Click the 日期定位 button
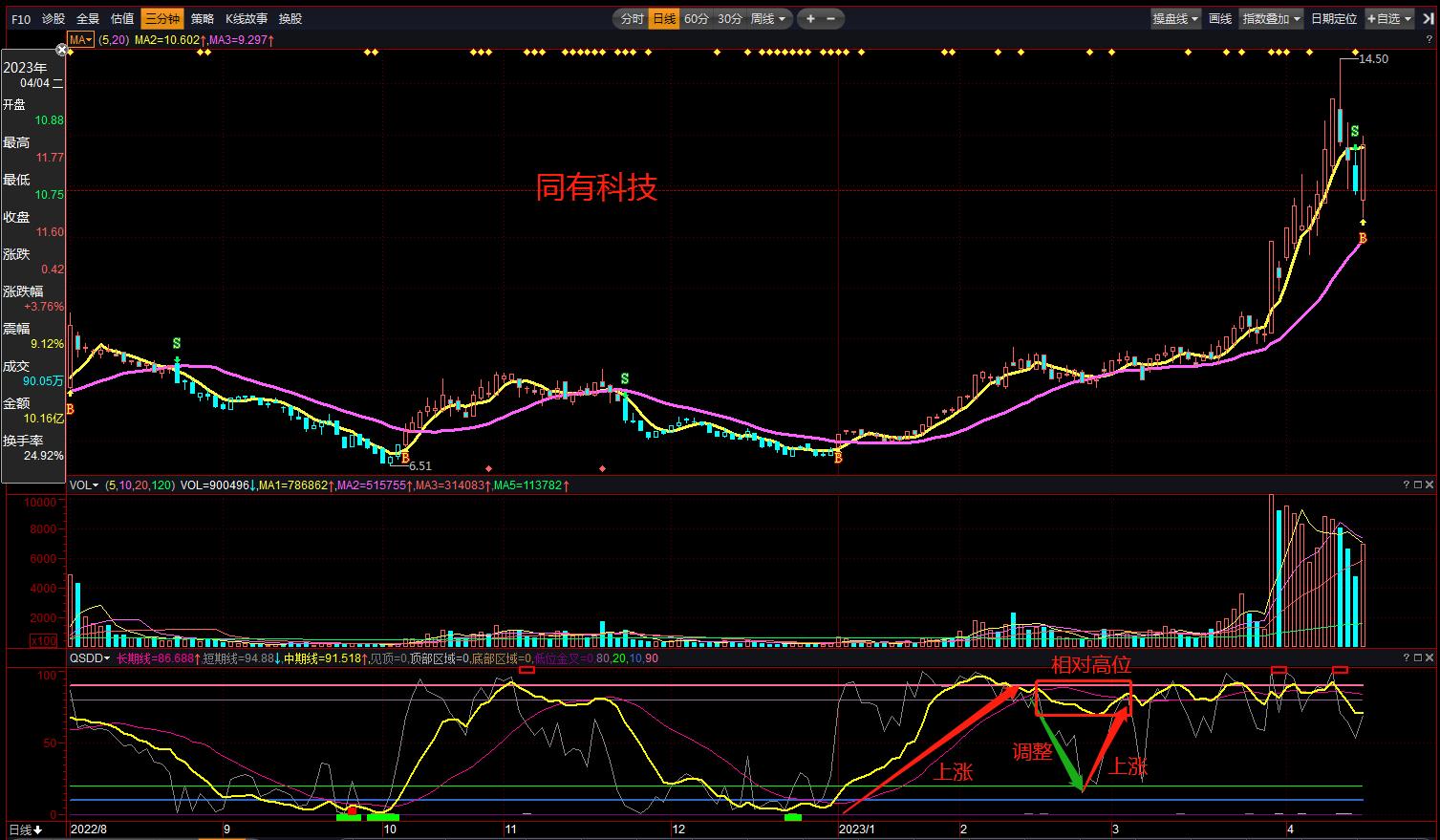 coord(1333,19)
